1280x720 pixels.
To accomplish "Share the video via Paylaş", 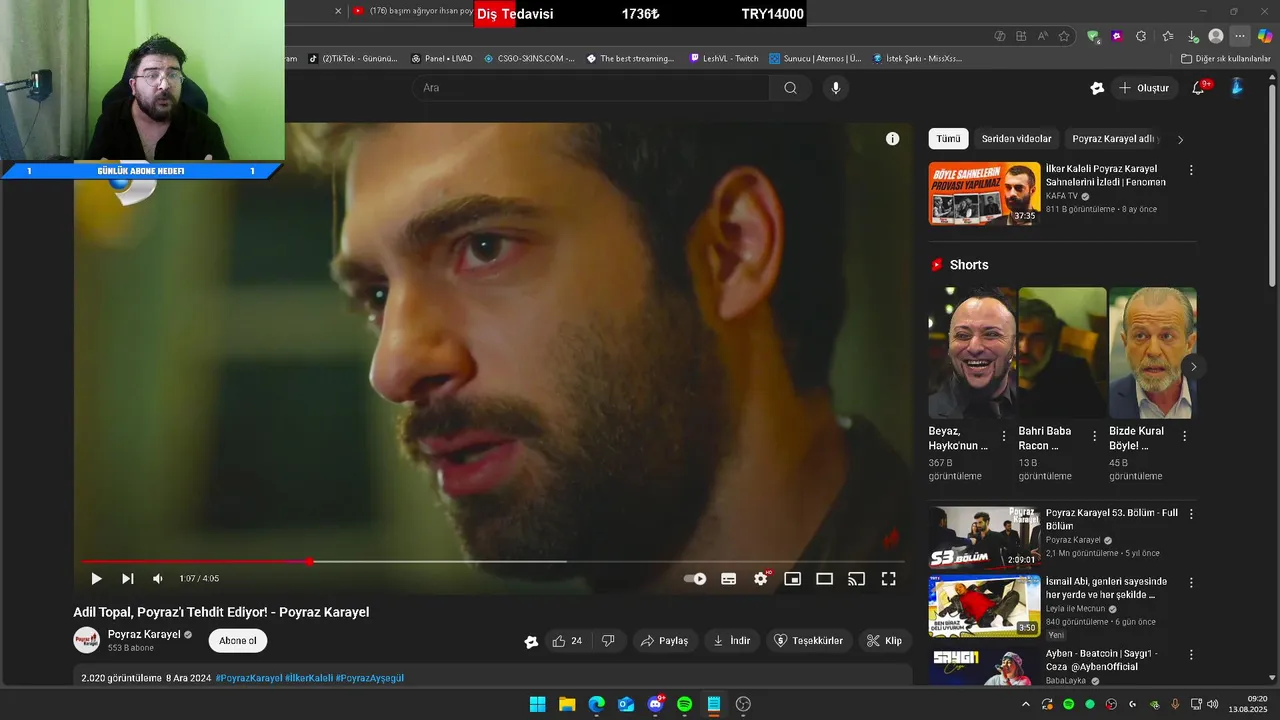I will click(x=664, y=641).
